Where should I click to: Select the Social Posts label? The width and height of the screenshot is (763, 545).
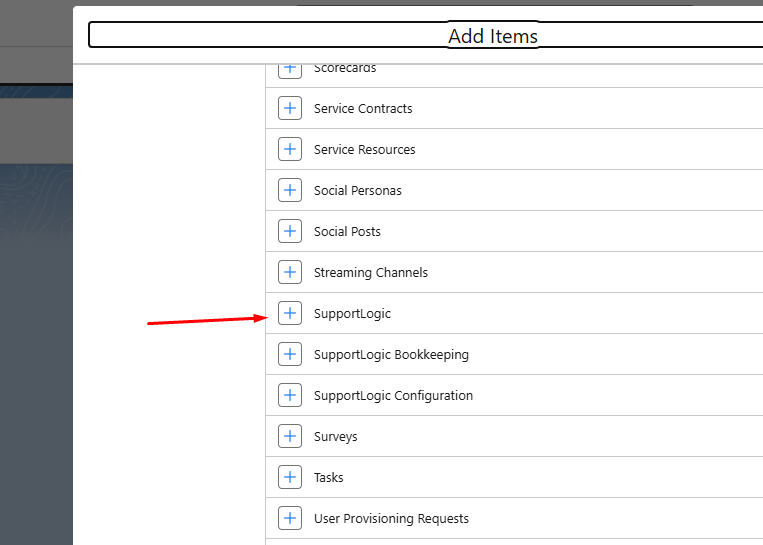pos(347,231)
